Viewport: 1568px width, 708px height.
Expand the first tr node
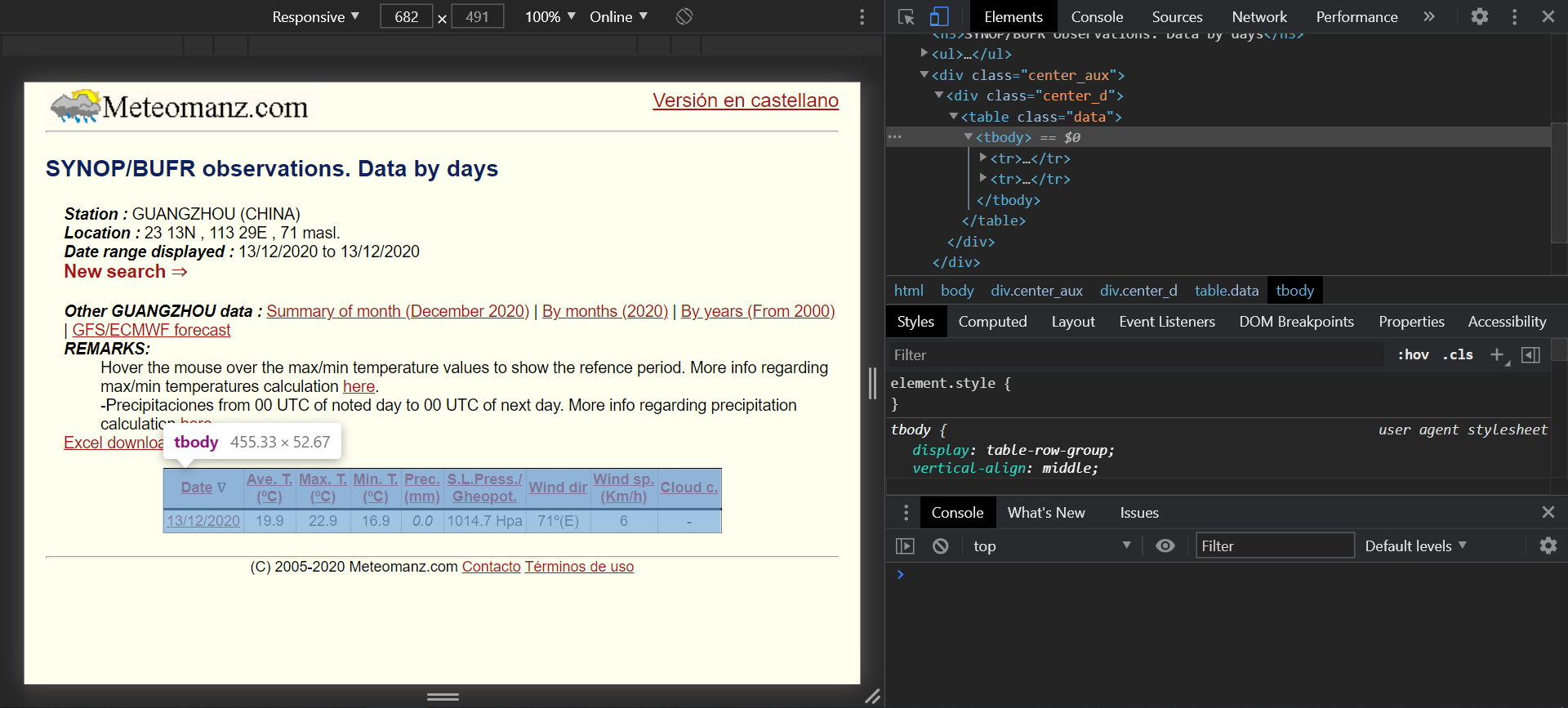(x=983, y=158)
